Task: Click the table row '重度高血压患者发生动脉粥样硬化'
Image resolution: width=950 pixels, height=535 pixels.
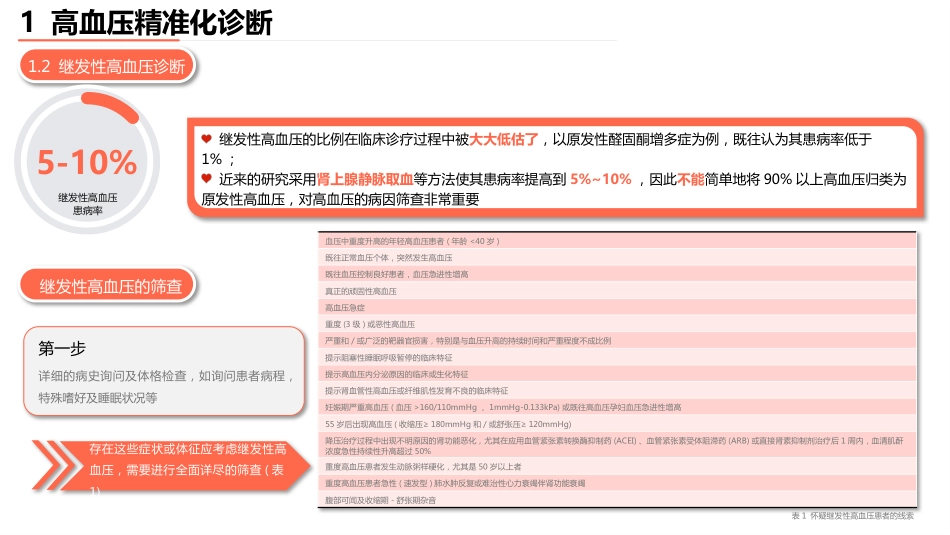Action: [617, 467]
